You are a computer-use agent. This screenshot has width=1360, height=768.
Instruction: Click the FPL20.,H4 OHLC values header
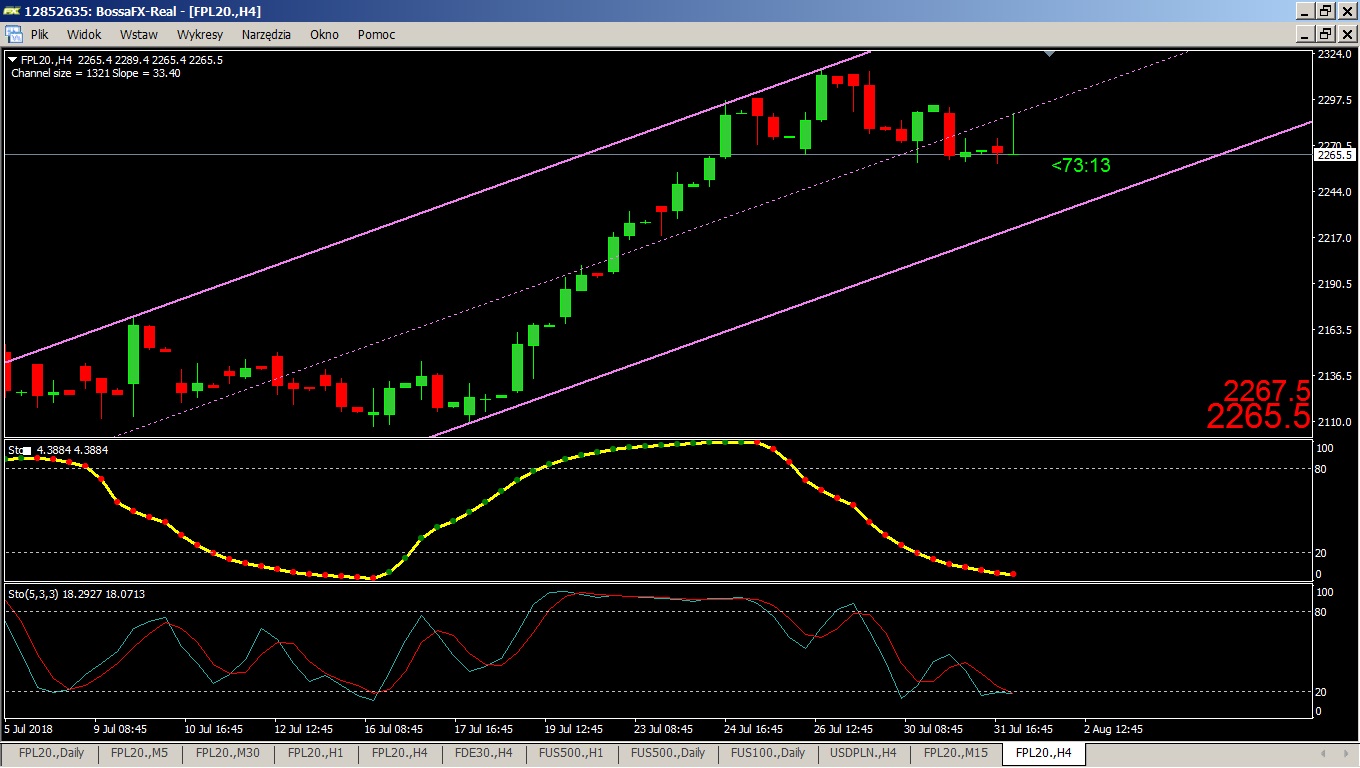click(x=121, y=60)
